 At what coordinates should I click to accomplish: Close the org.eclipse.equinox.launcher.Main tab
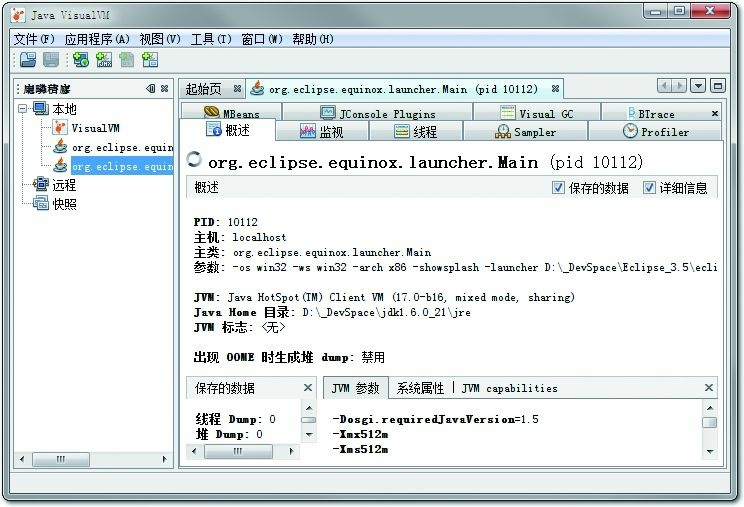555,88
